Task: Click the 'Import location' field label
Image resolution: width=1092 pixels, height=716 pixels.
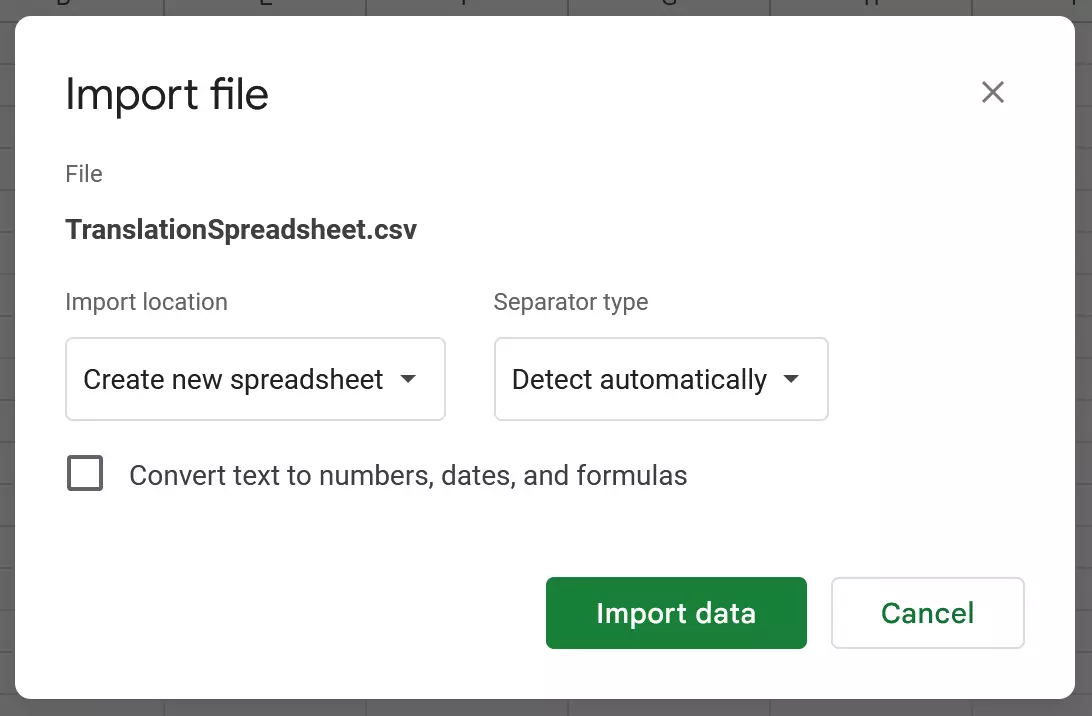Action: pos(146,302)
